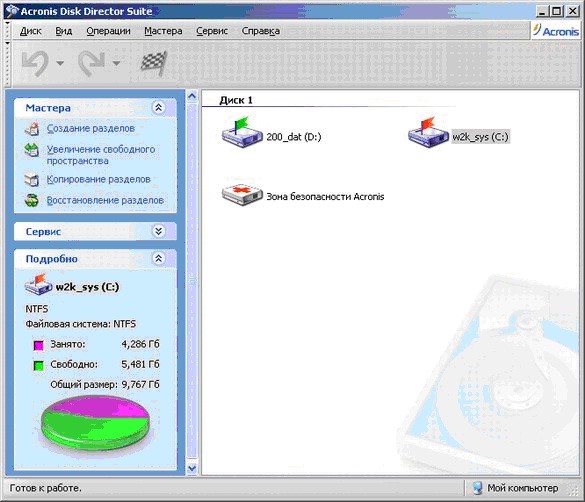Click the Диск 1 group header

pos(236,100)
